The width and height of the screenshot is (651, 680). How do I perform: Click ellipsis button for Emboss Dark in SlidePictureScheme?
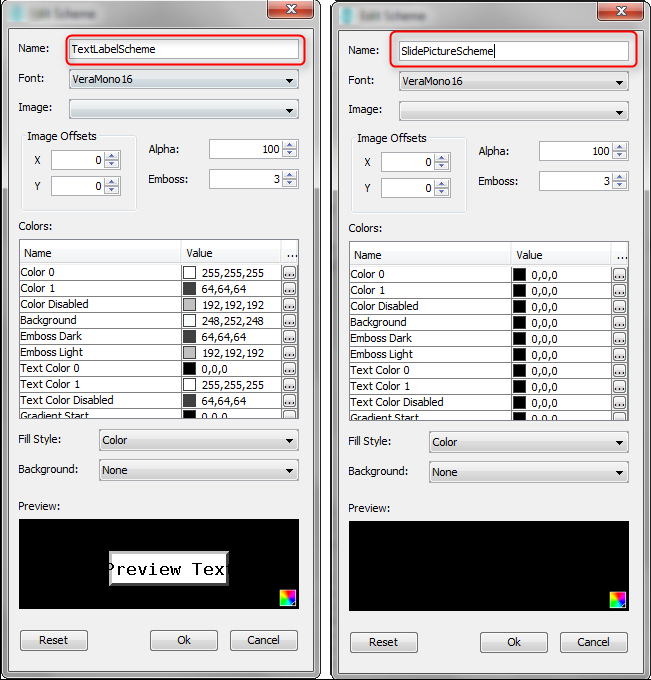tap(620, 338)
